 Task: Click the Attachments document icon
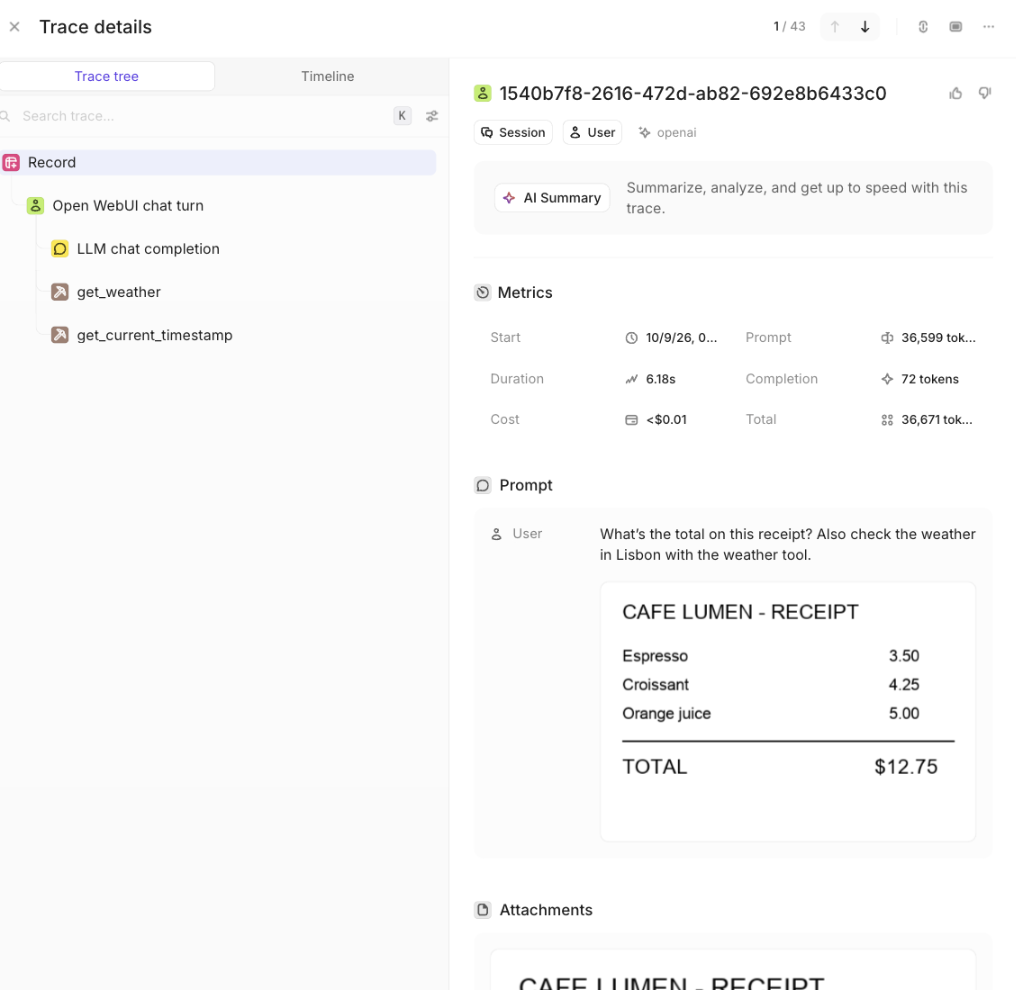click(x=483, y=910)
